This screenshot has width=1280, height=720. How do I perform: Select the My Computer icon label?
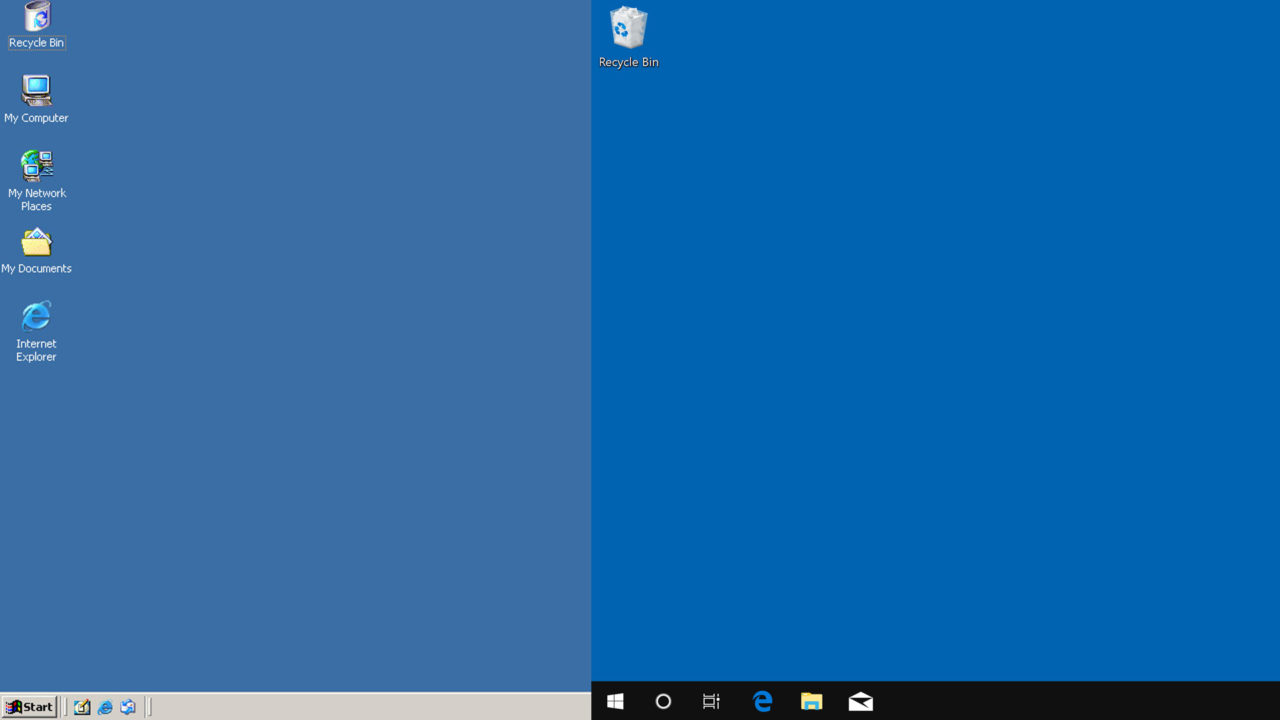(36, 117)
